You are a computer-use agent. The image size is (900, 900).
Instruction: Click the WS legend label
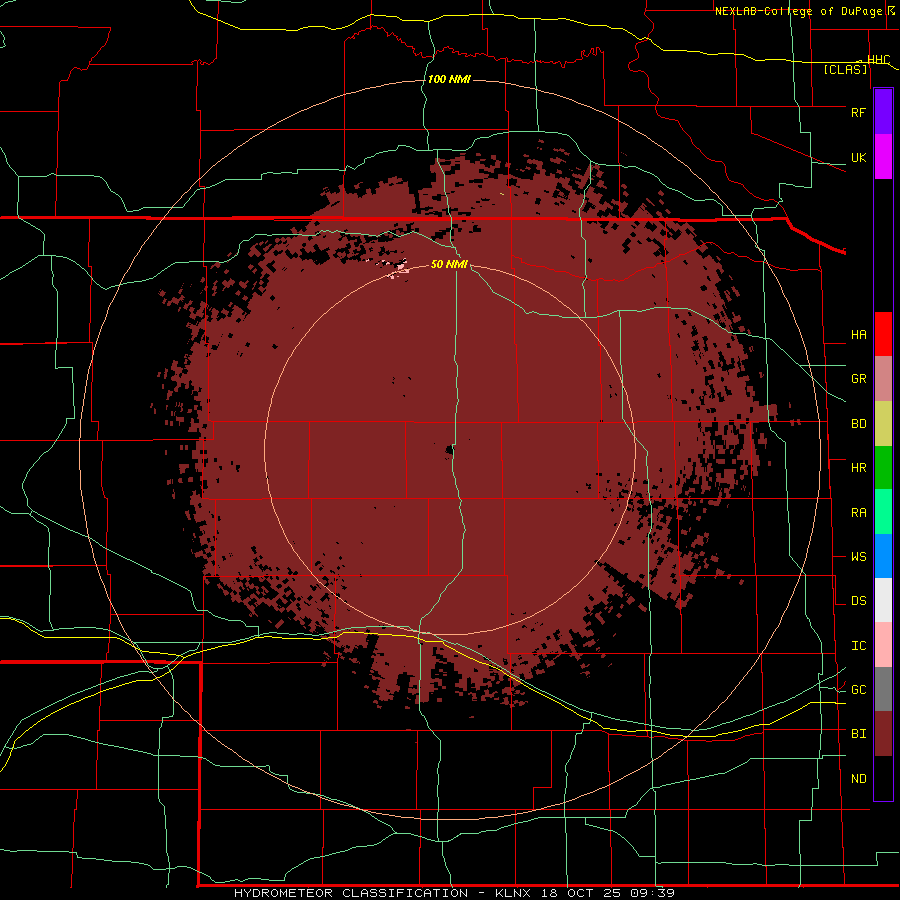click(858, 557)
